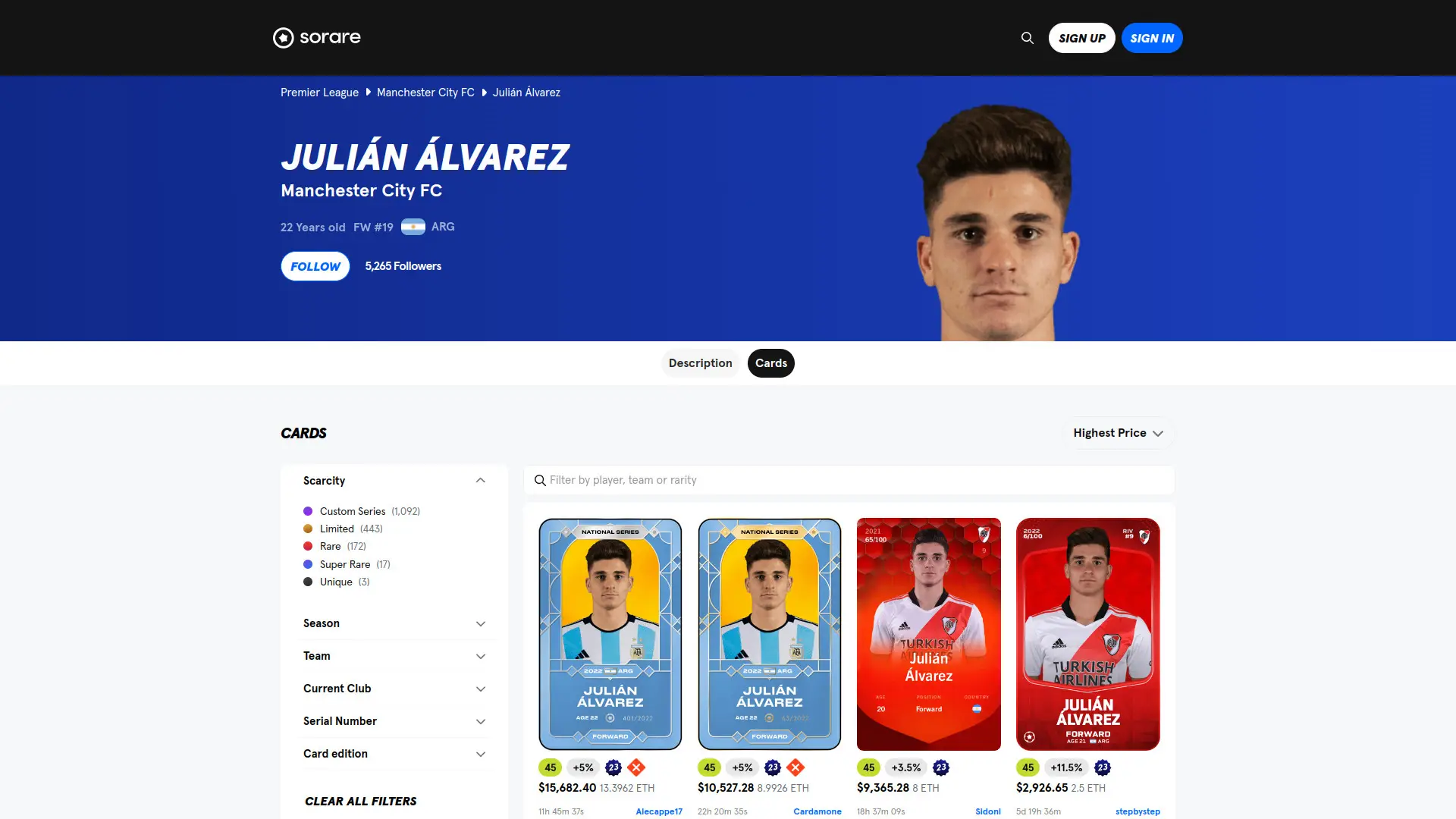Open the Manchester City FC breadcrumb link
1456x819 pixels.
425,93
